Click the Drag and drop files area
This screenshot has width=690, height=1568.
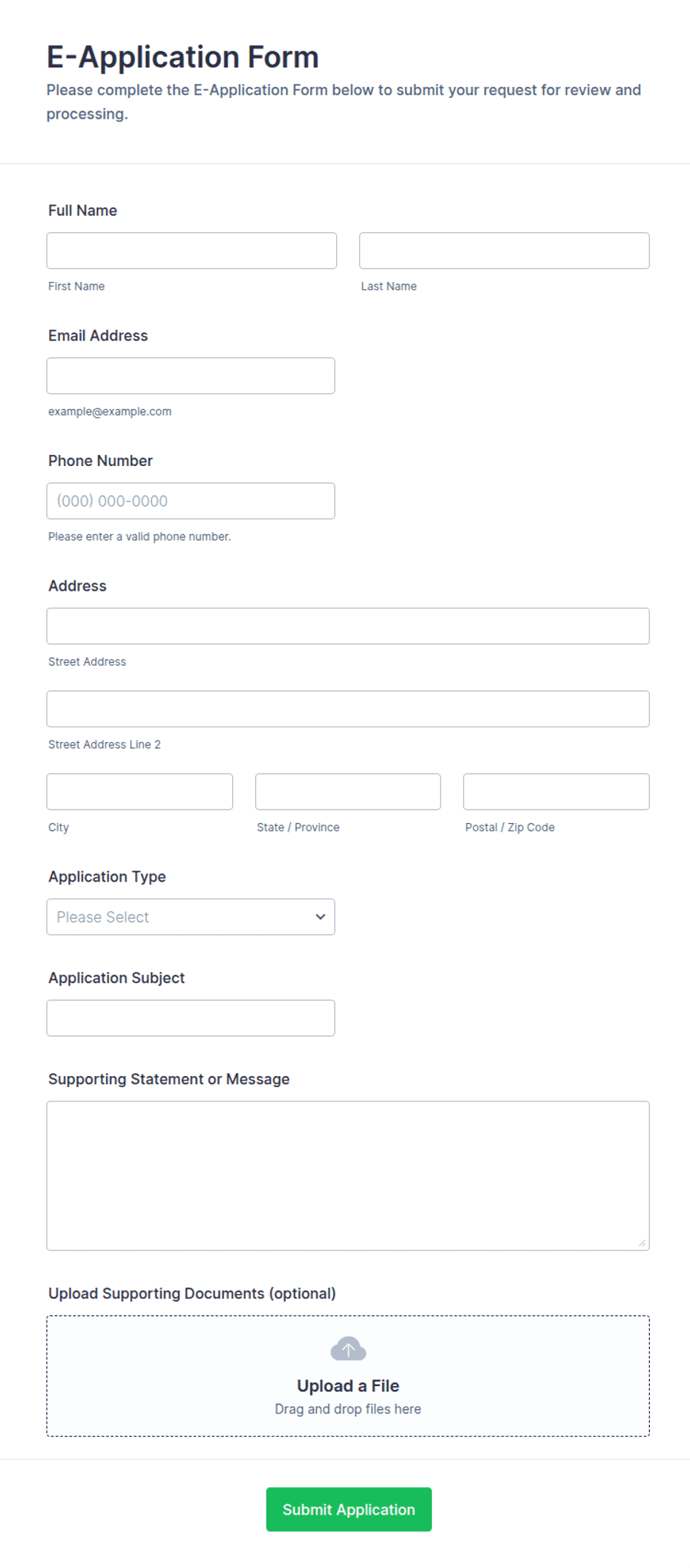[348, 1376]
